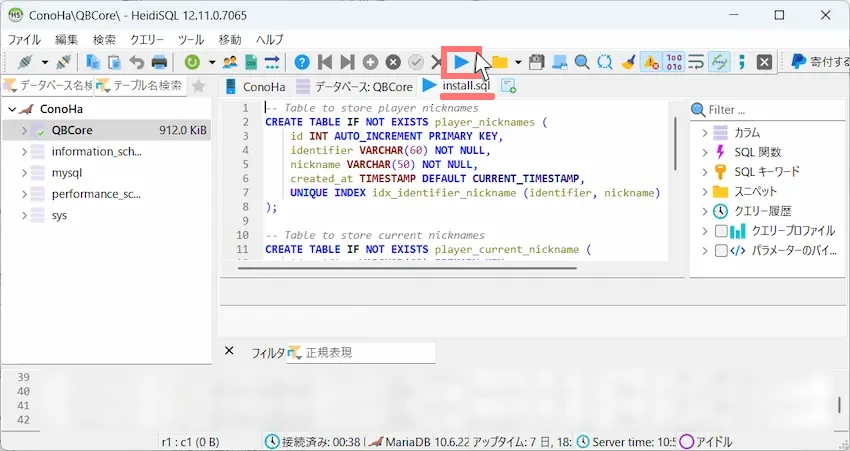This screenshot has height=451, width=850.
Task: Click the load SQL file folder icon
Action: point(499,62)
